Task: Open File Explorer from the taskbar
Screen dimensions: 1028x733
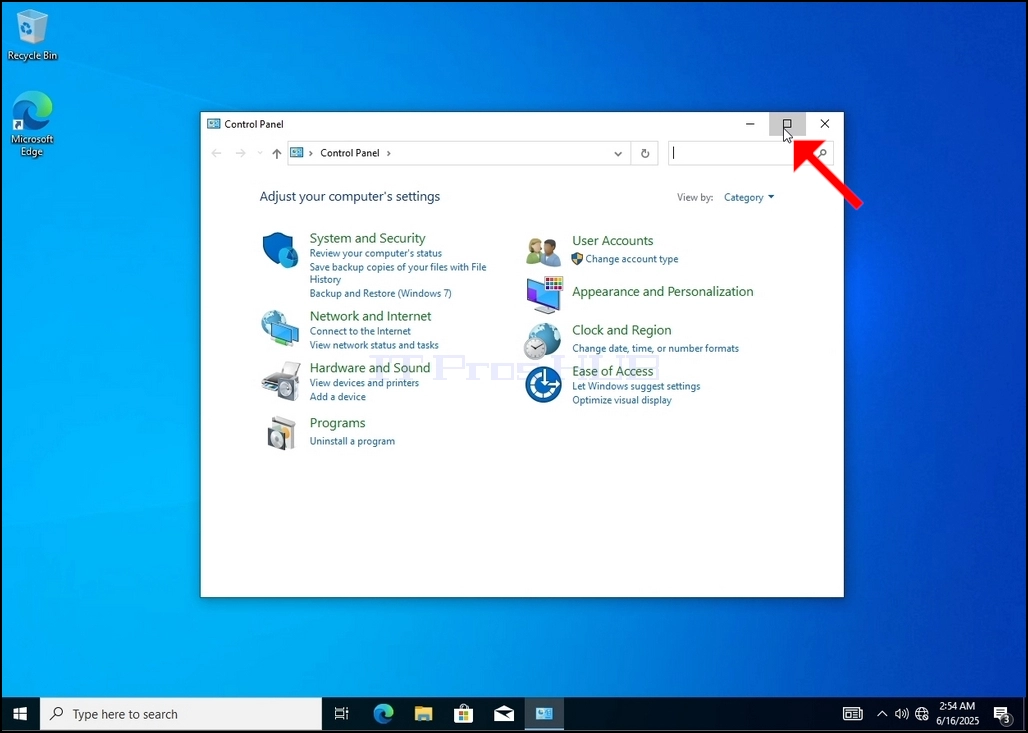Action: pos(424,714)
